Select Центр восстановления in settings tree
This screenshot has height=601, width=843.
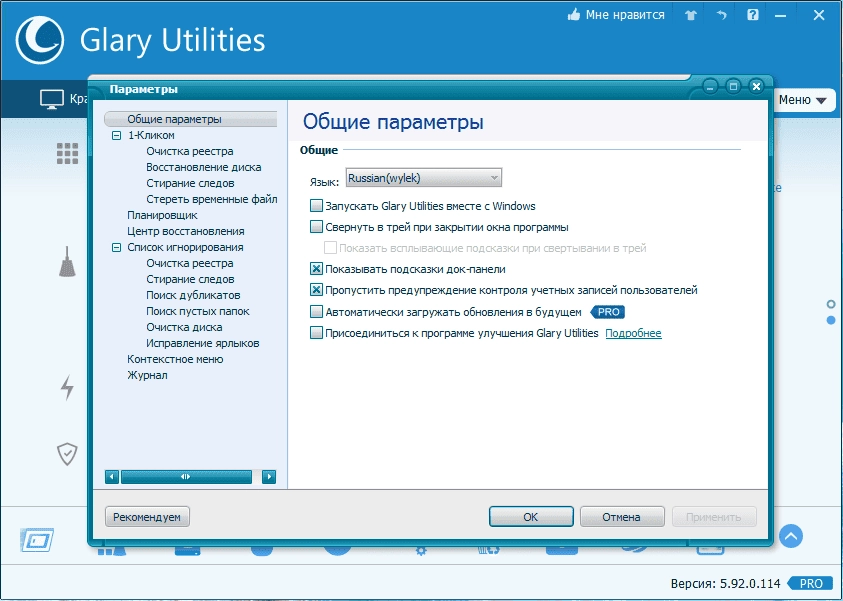(186, 231)
